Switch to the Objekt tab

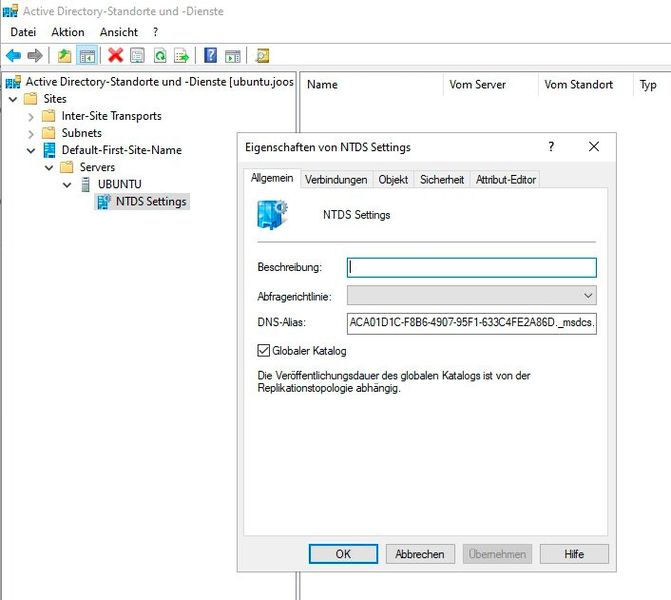pyautogui.click(x=393, y=180)
